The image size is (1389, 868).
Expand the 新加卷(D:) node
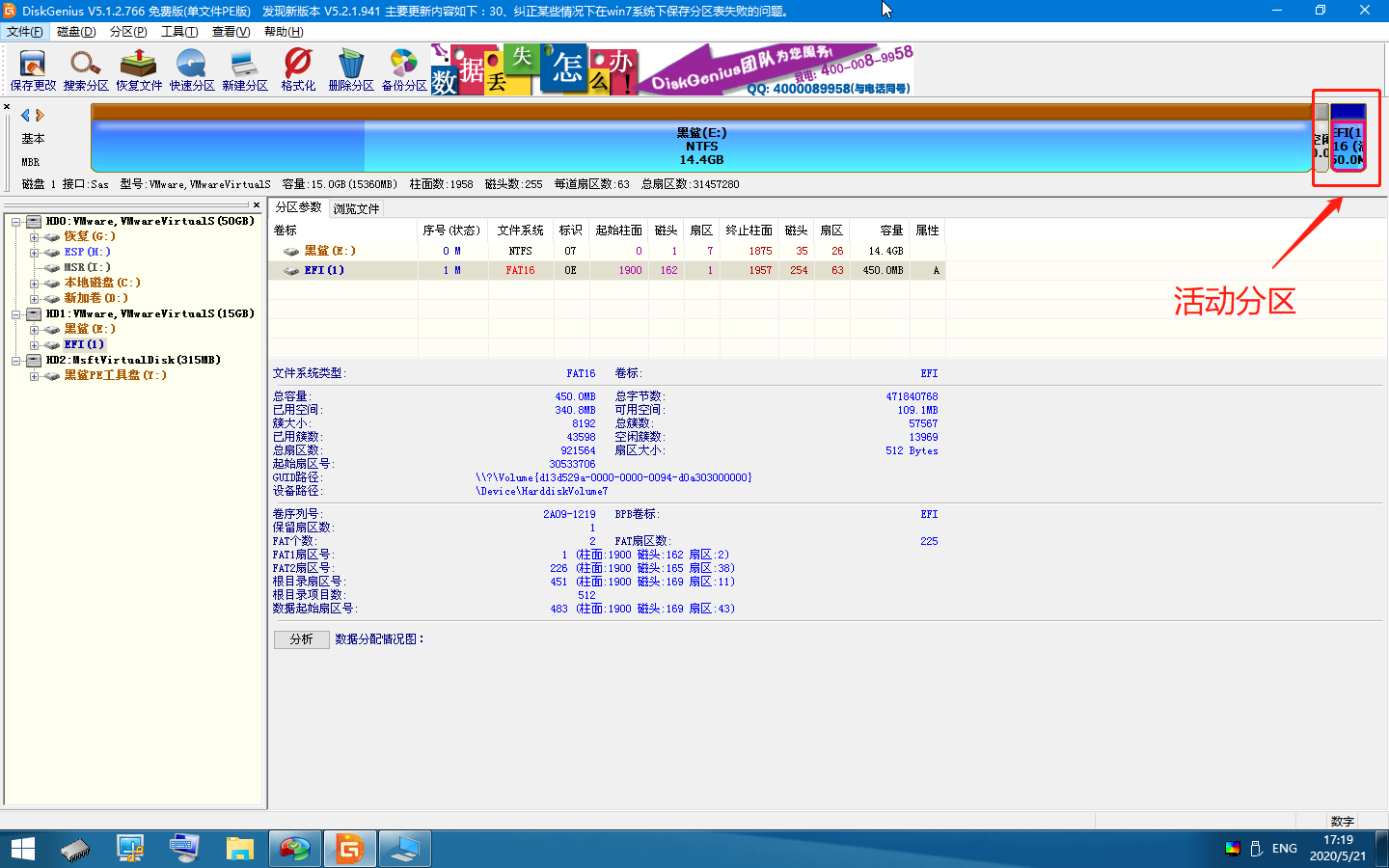pos(34,299)
